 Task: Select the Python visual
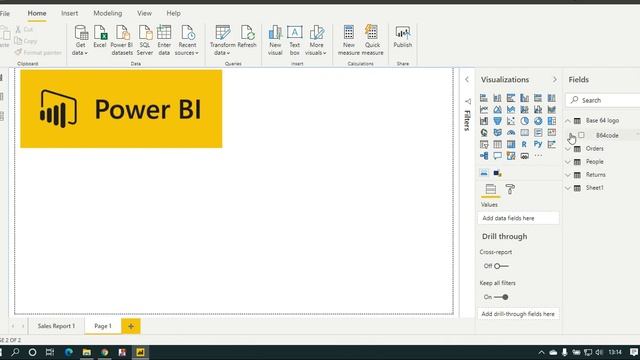(538, 144)
